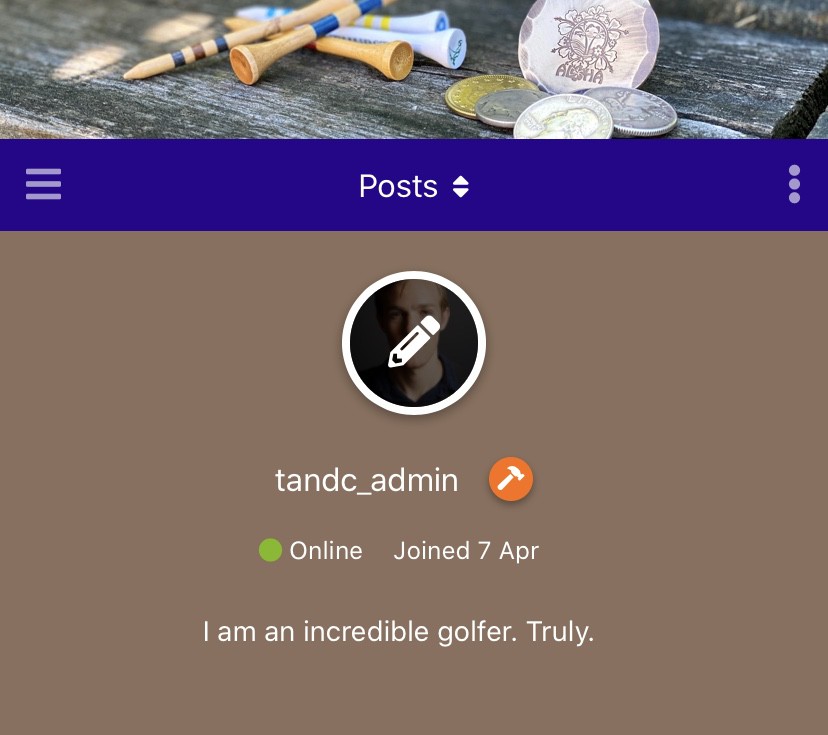Select the incredible golfer bio text
This screenshot has height=735, width=828.
pos(399,632)
